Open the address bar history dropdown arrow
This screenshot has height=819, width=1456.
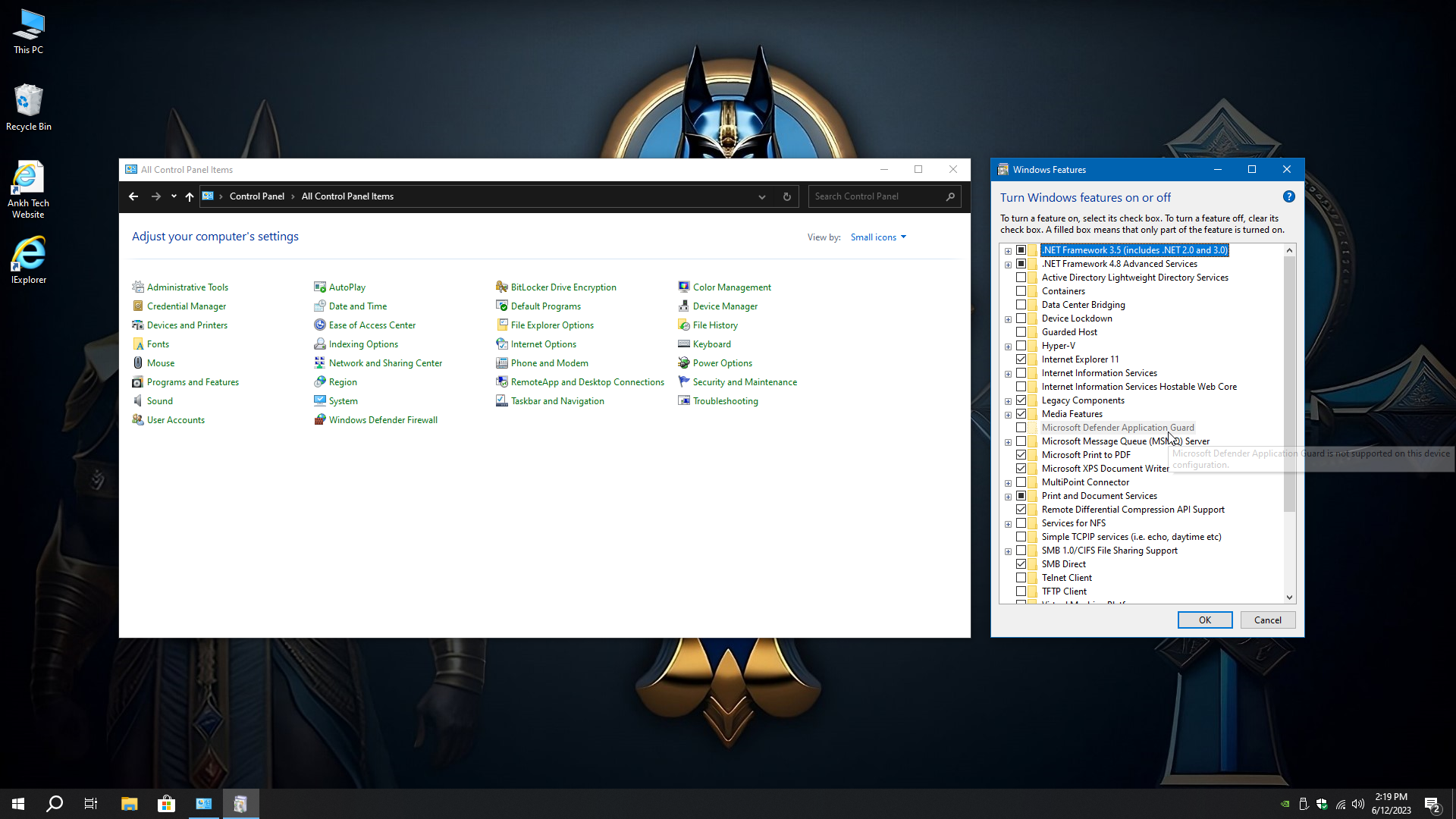tap(761, 196)
